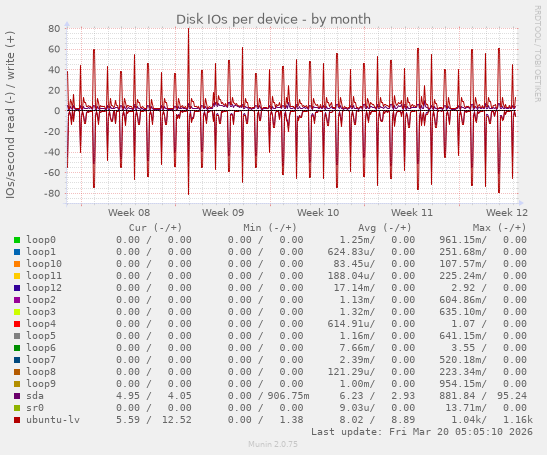Click the Max (-/+) column header

tap(499, 228)
